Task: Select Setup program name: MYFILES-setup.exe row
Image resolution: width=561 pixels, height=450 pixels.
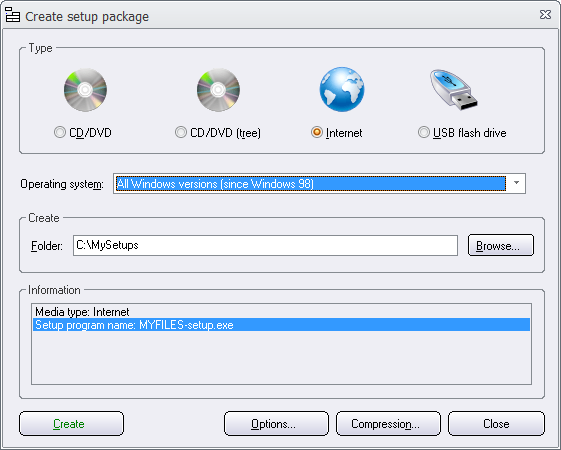Action: [x=281, y=325]
